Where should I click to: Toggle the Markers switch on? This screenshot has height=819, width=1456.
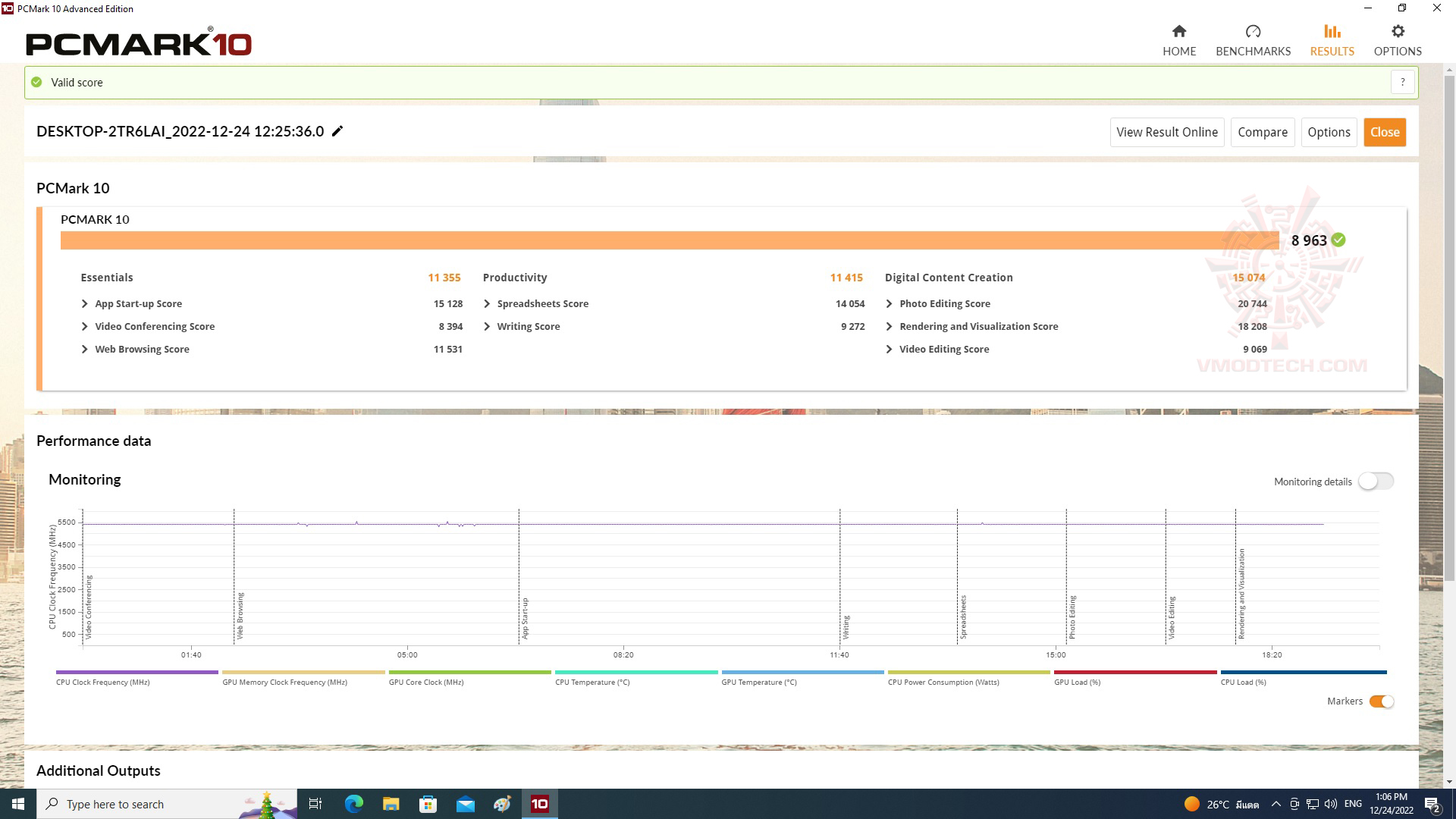point(1381,701)
